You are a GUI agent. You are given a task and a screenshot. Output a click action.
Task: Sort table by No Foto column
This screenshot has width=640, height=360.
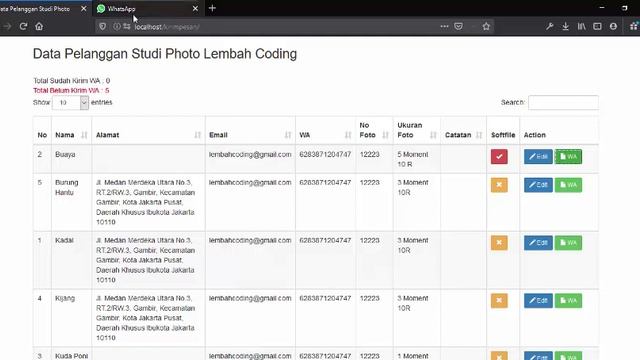click(374, 130)
